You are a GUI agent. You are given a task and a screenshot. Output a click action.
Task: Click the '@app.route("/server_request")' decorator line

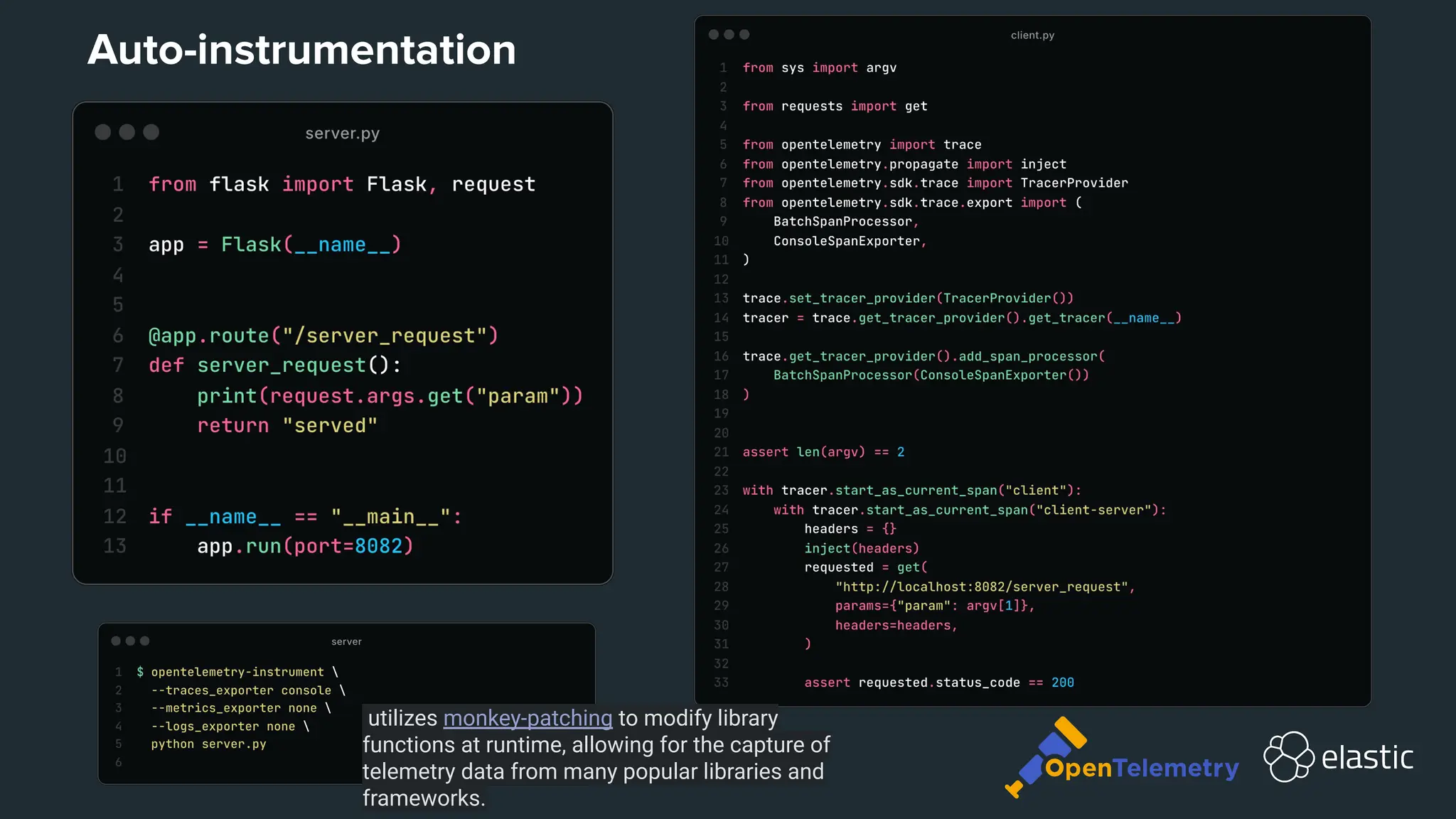(x=323, y=336)
